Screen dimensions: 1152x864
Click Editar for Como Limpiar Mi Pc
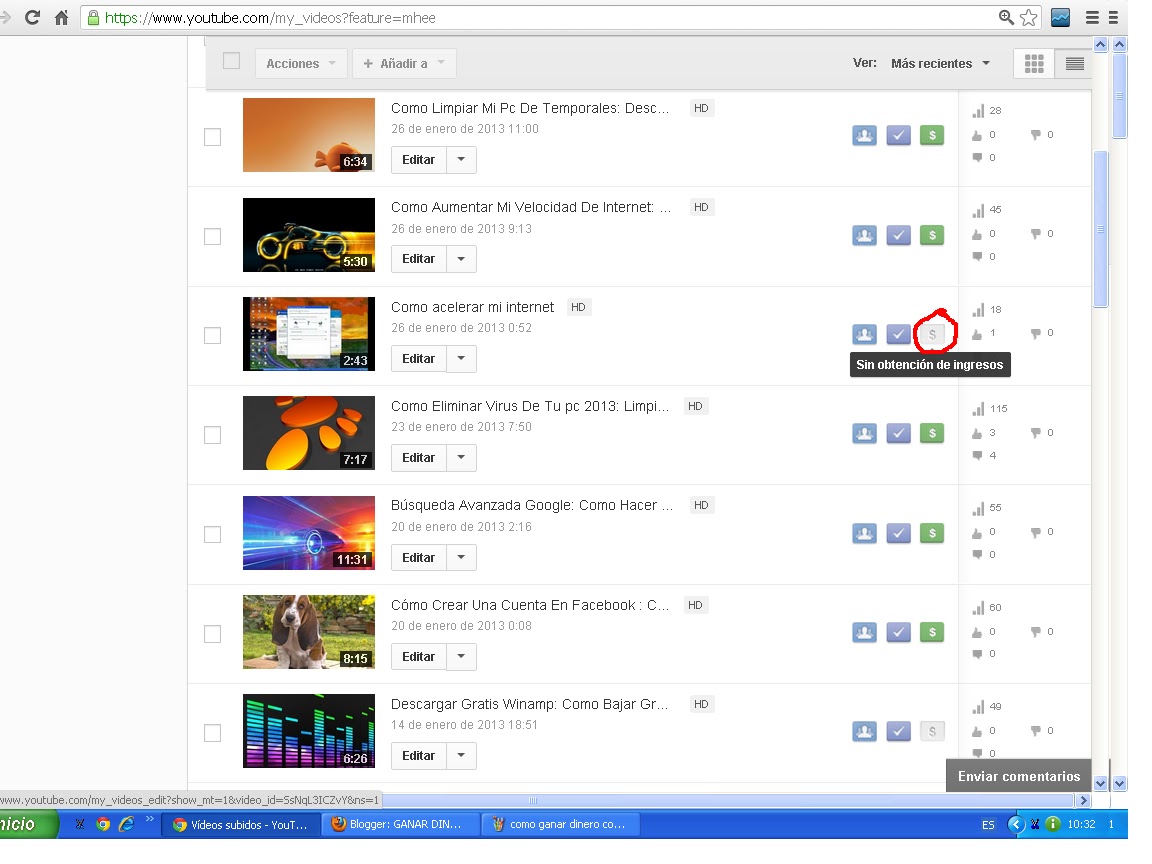pyautogui.click(x=418, y=159)
